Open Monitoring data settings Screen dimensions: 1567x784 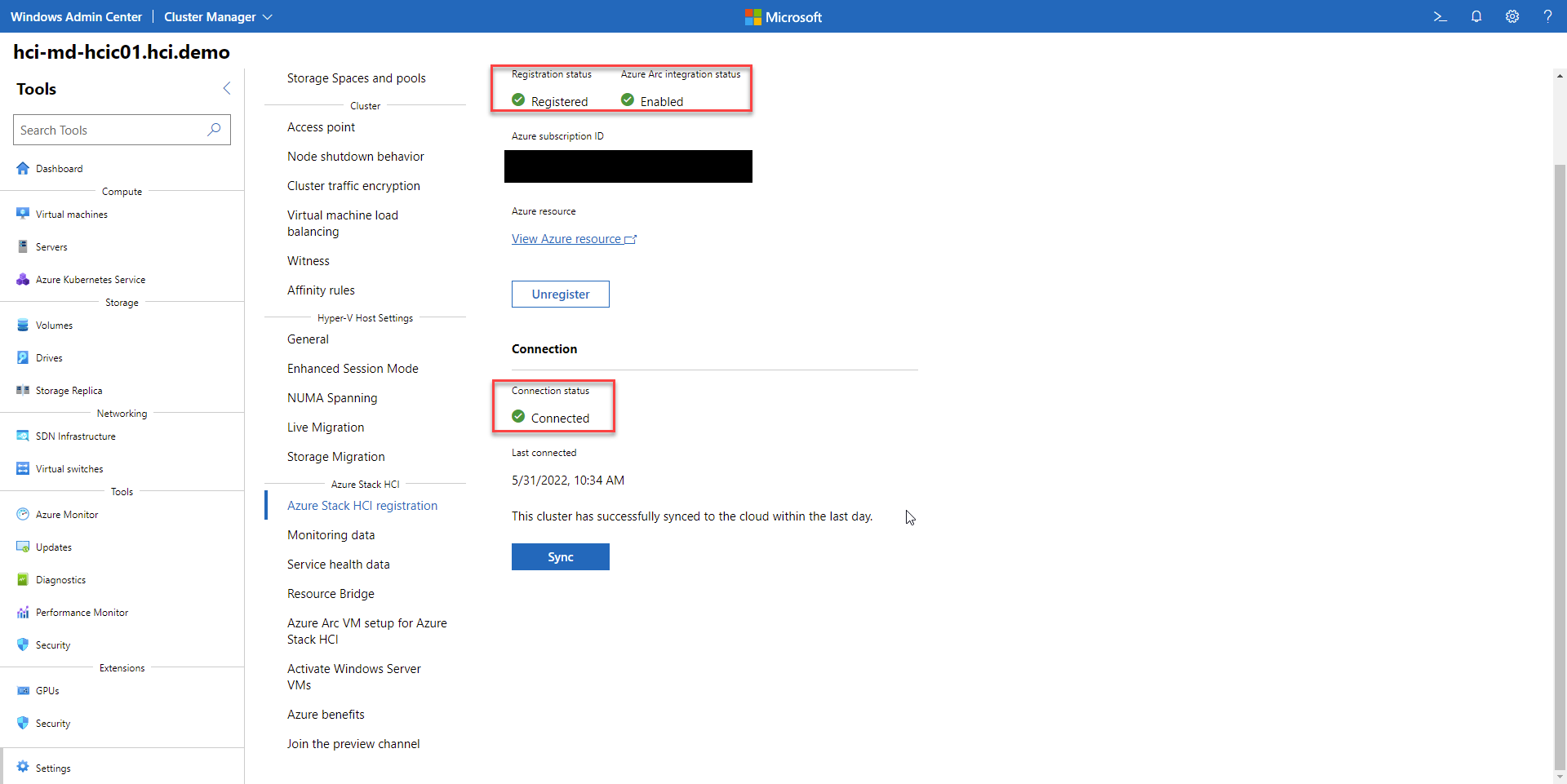tap(331, 535)
